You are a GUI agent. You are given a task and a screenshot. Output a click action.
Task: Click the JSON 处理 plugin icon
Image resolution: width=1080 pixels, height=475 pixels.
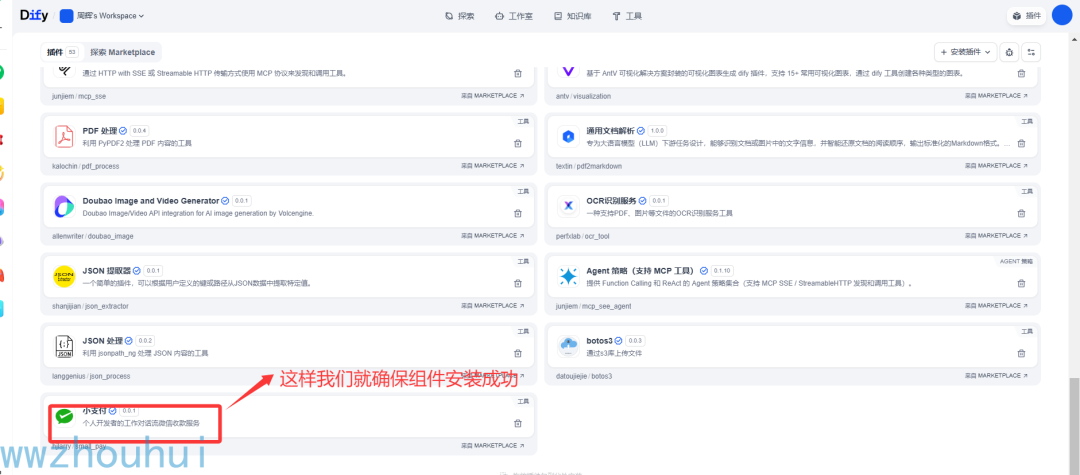point(64,346)
